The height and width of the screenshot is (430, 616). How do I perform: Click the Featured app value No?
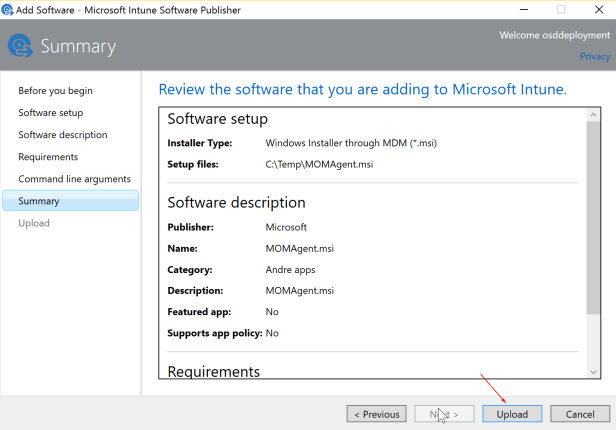click(272, 312)
